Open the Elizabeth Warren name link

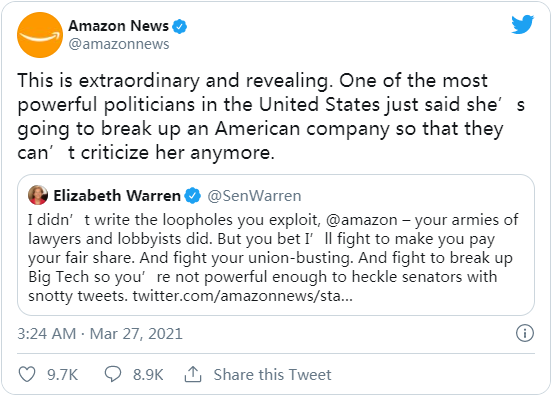tap(117, 196)
